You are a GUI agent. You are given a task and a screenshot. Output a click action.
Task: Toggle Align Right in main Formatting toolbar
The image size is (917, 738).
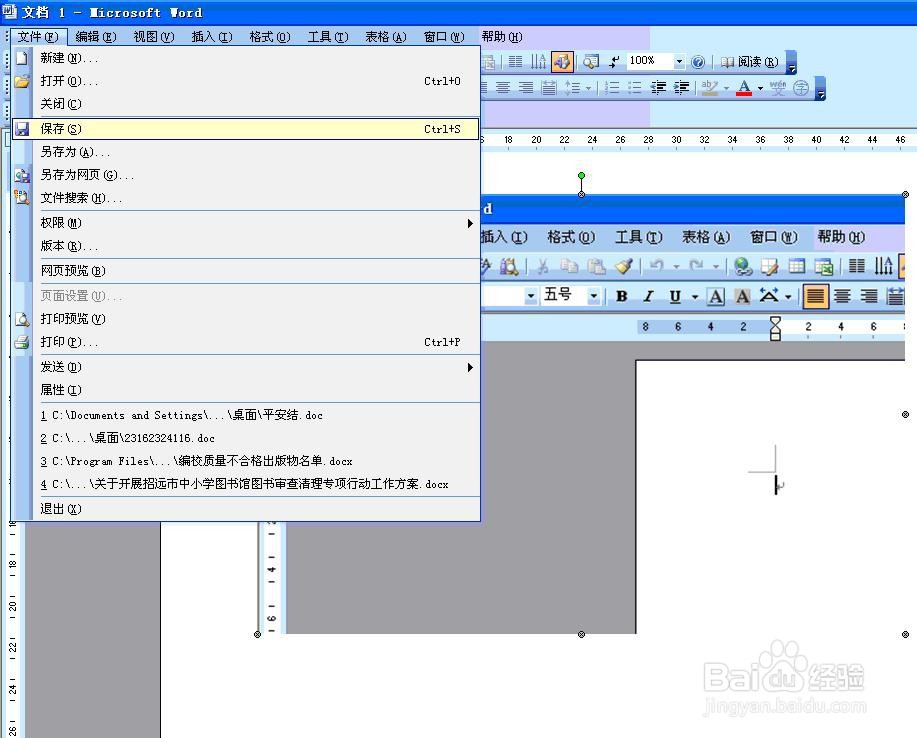526,88
